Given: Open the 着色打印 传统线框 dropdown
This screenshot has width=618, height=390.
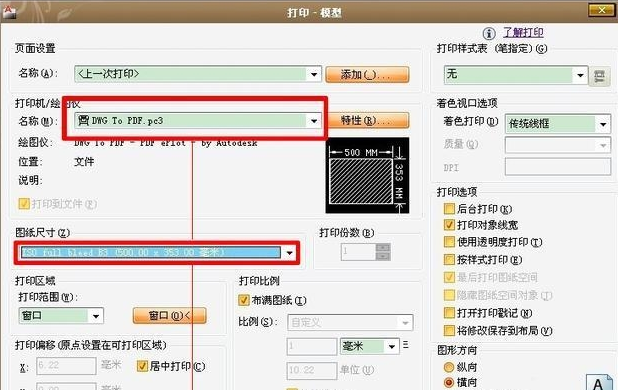Looking at the screenshot, I should click(x=603, y=124).
